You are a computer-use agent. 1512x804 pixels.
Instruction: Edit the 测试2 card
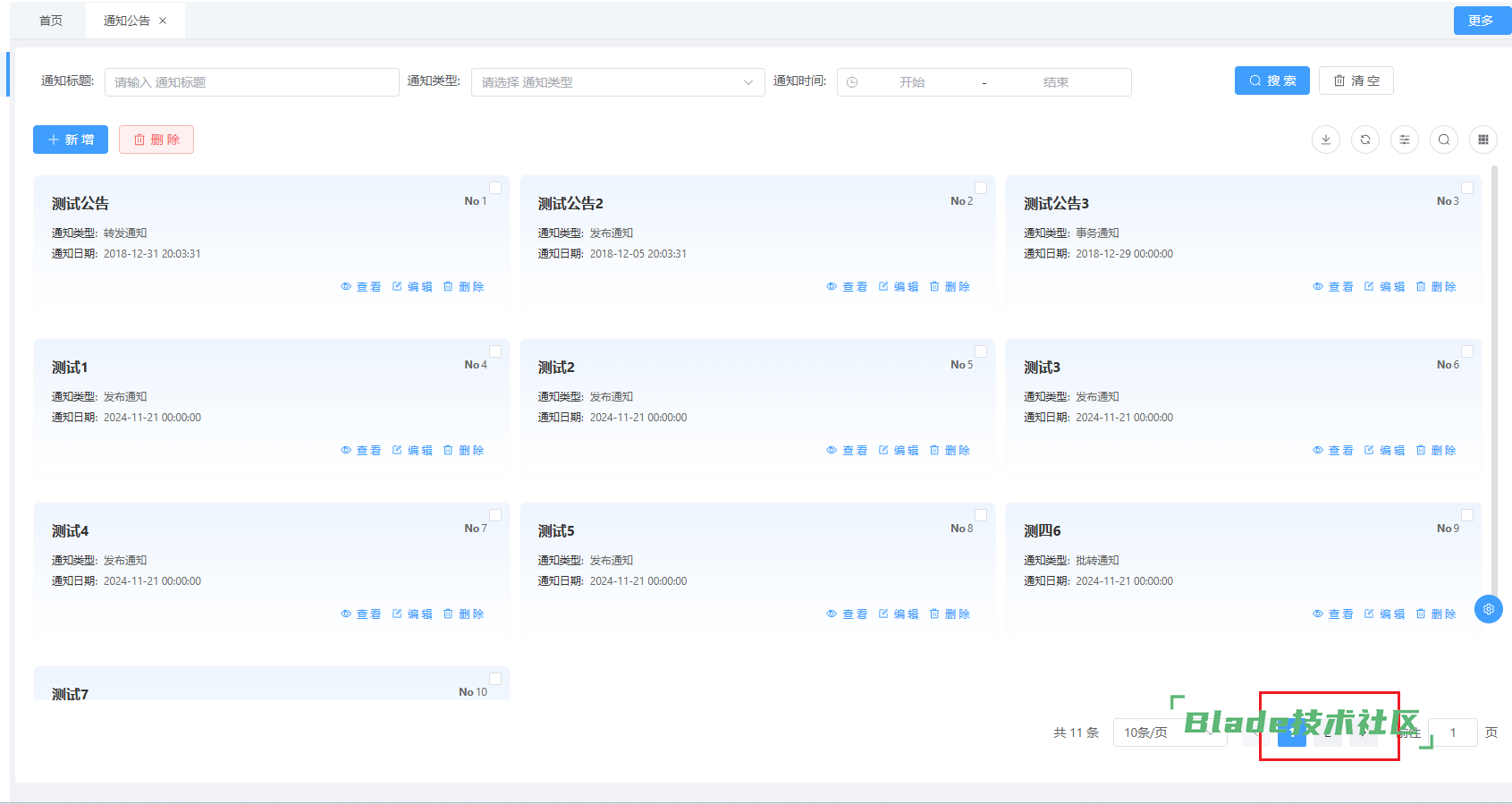pos(899,451)
